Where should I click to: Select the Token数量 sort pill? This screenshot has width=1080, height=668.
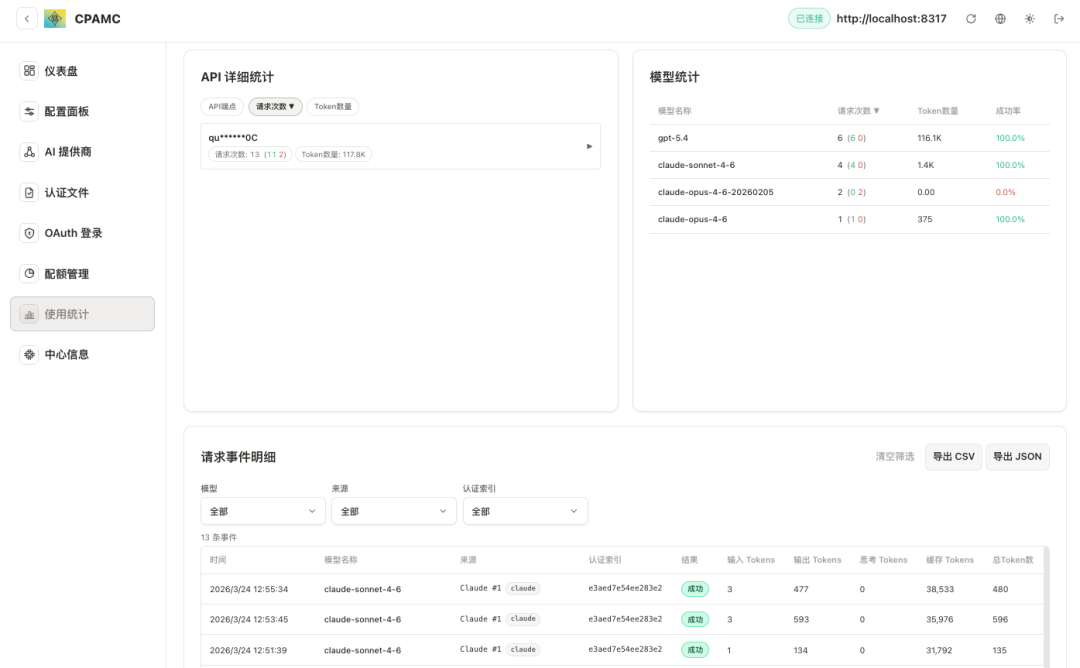click(332, 106)
